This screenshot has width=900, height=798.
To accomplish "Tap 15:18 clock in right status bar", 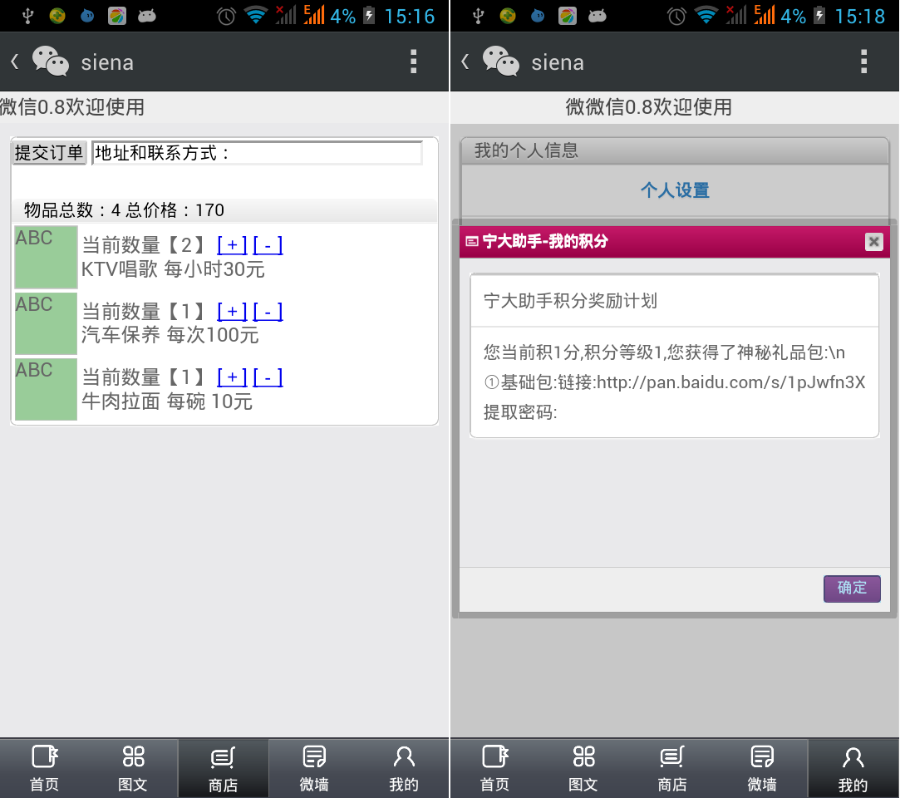I will pos(860,16).
